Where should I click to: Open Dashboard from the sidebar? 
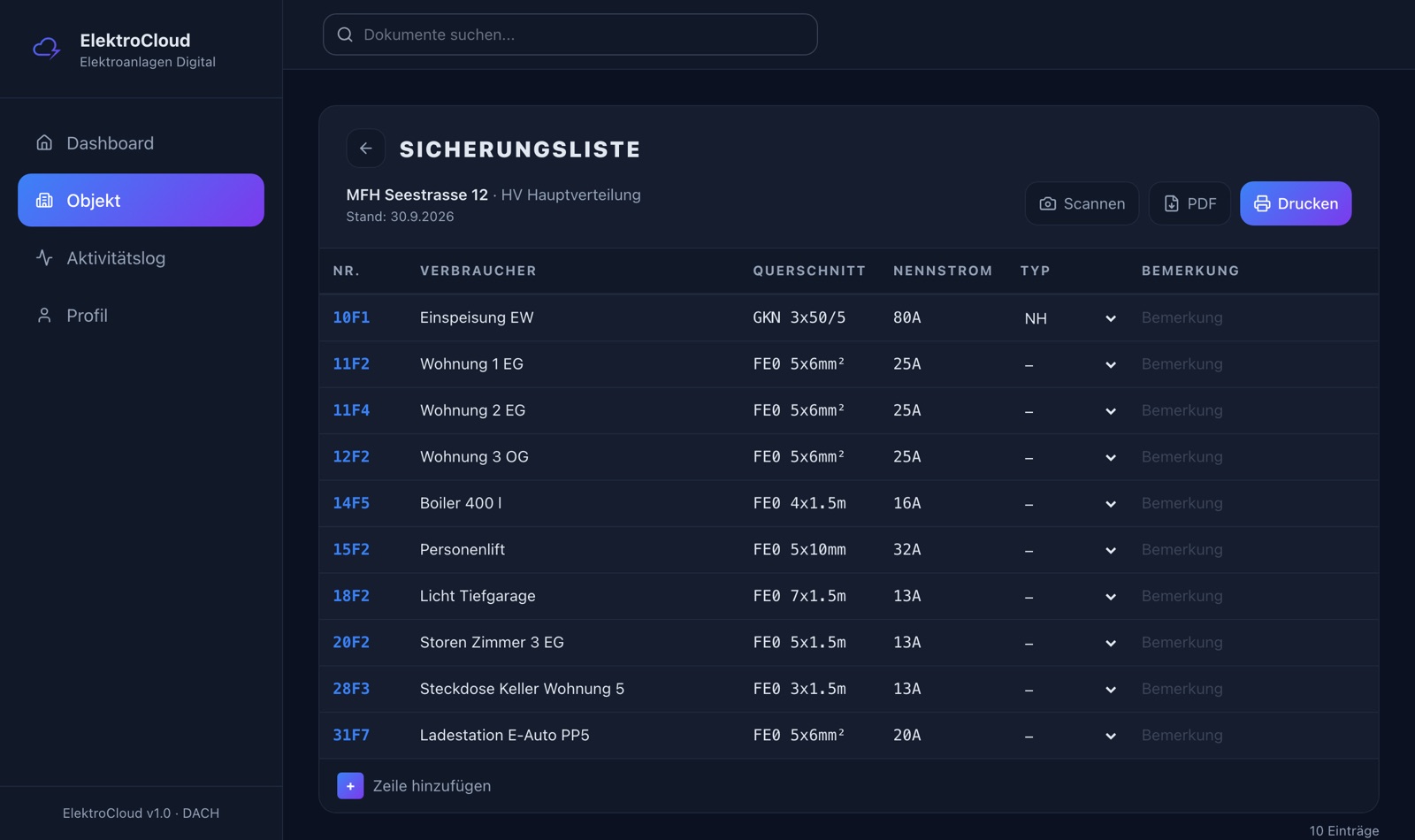pyautogui.click(x=141, y=143)
